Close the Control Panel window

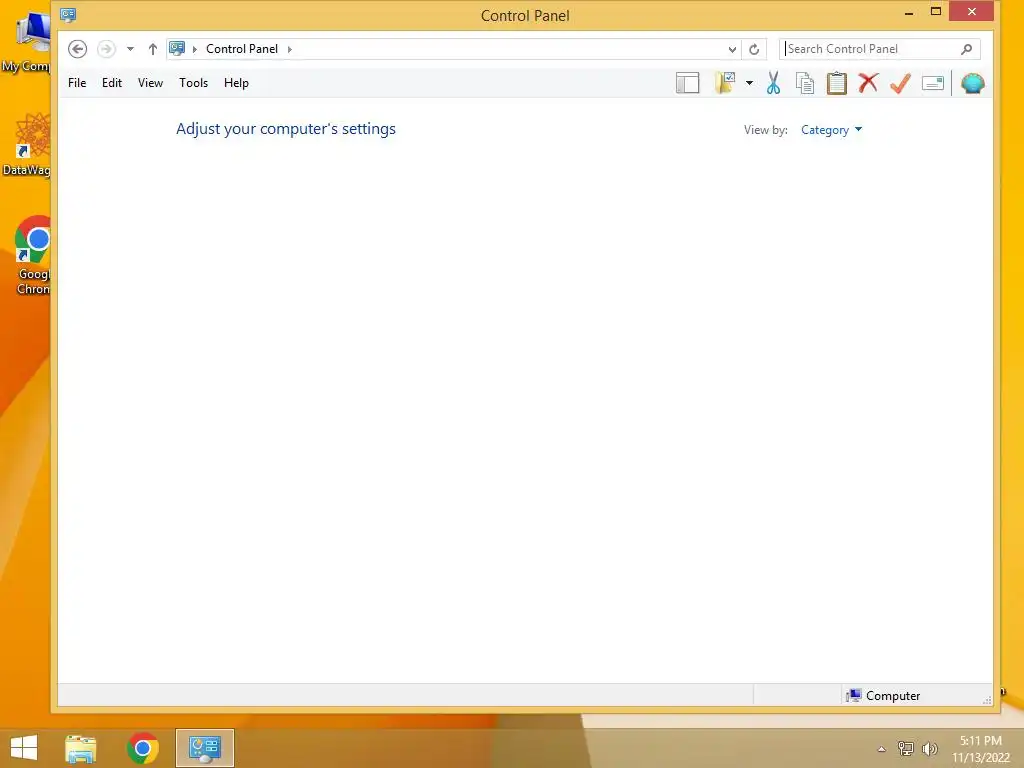click(x=971, y=12)
